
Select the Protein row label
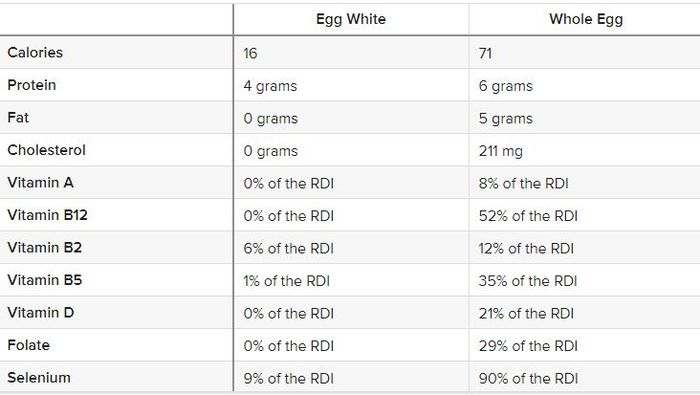(x=32, y=85)
